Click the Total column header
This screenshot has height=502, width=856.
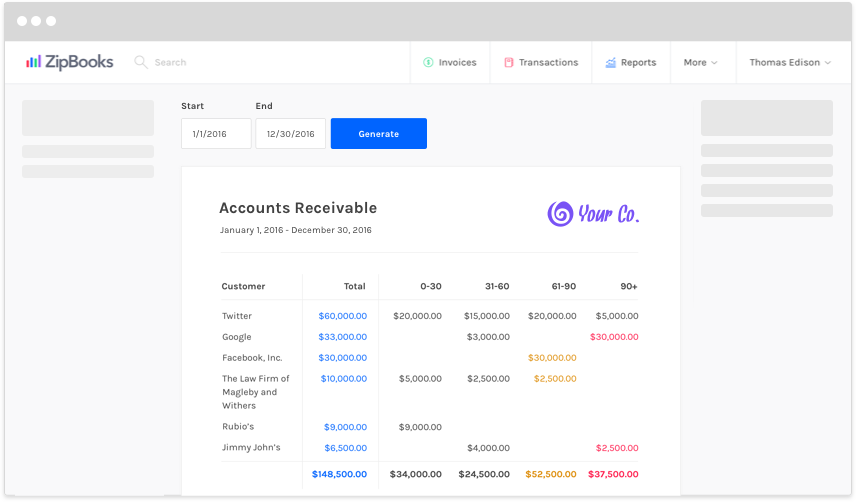tap(354, 286)
